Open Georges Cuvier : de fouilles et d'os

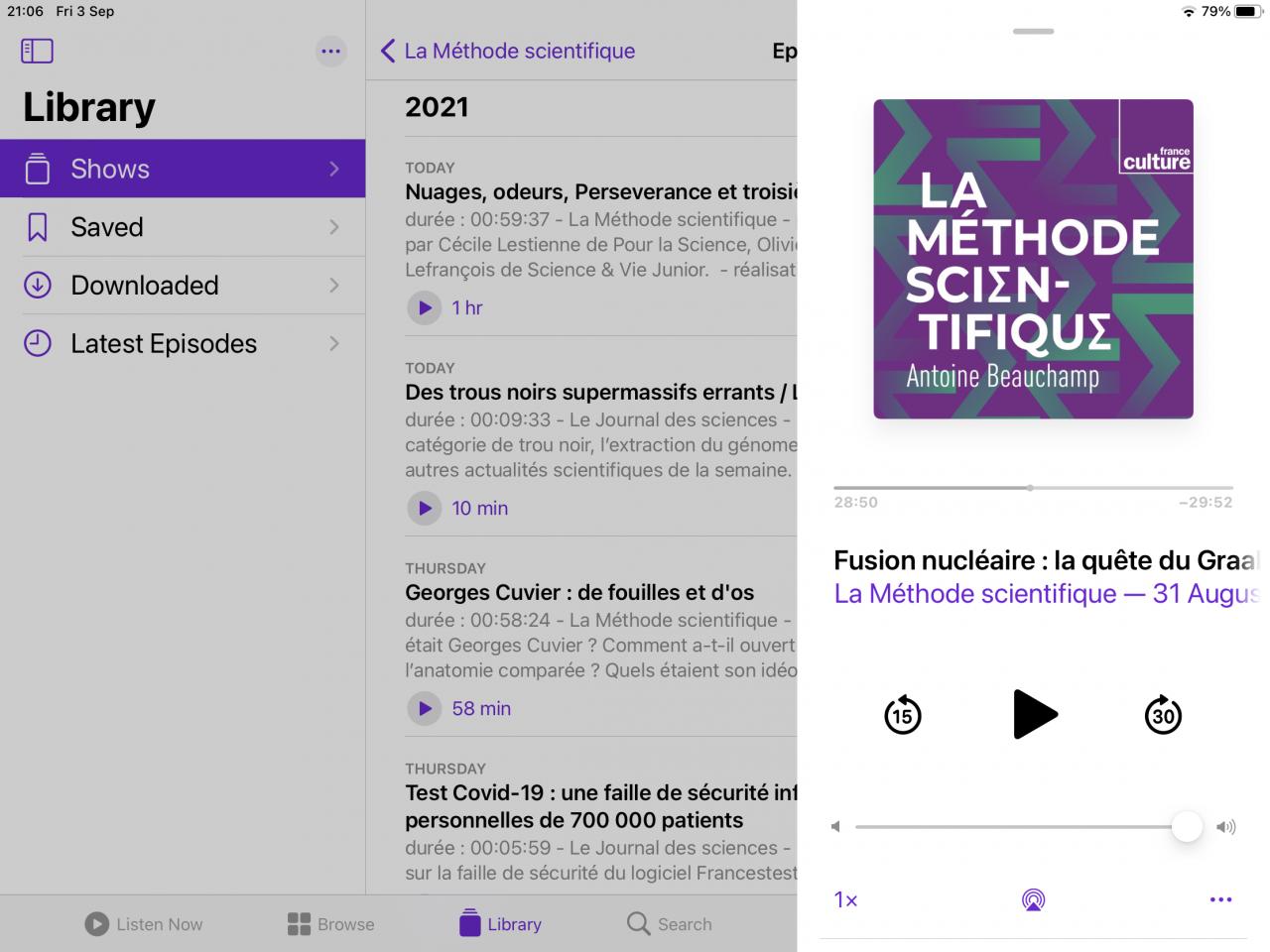tap(579, 592)
